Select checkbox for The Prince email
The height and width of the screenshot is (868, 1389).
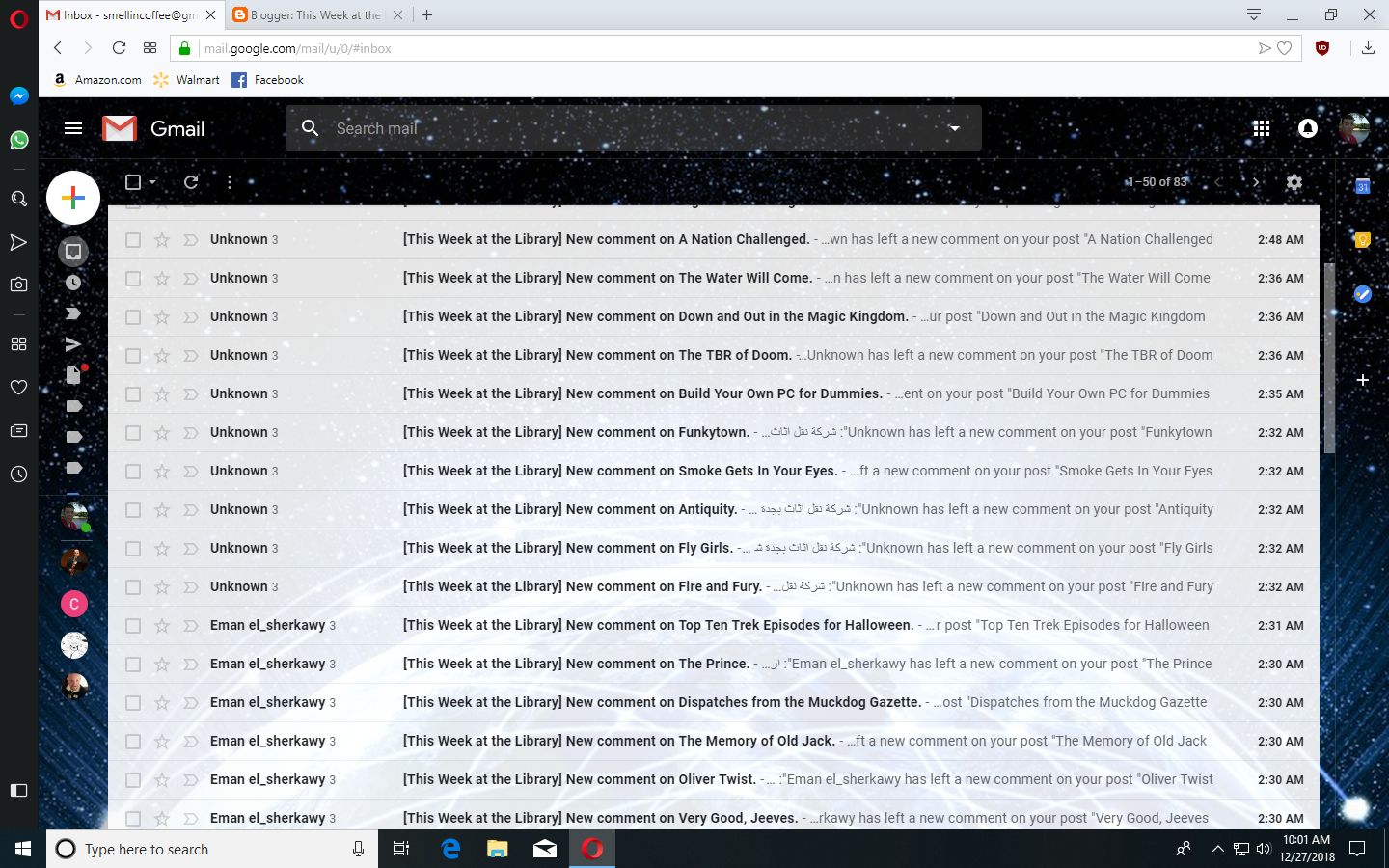133,665
